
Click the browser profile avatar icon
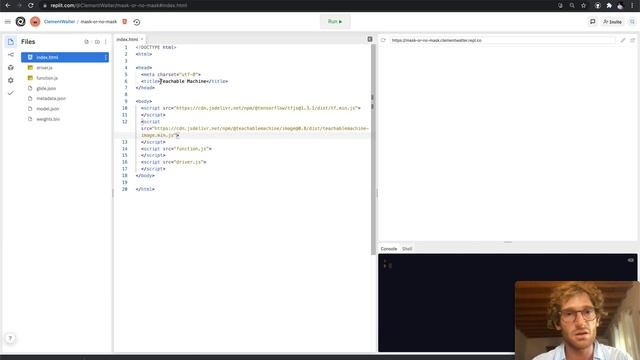pyautogui.click(x=620, y=5)
